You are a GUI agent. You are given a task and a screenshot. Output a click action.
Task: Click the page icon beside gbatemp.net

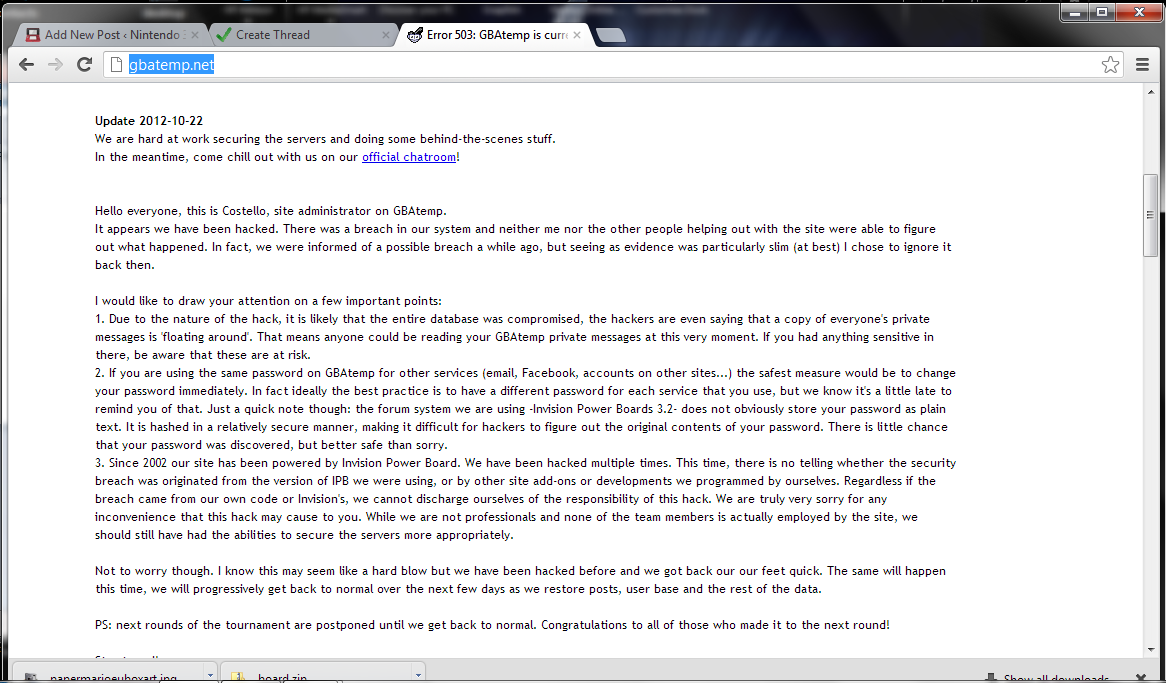click(x=116, y=65)
